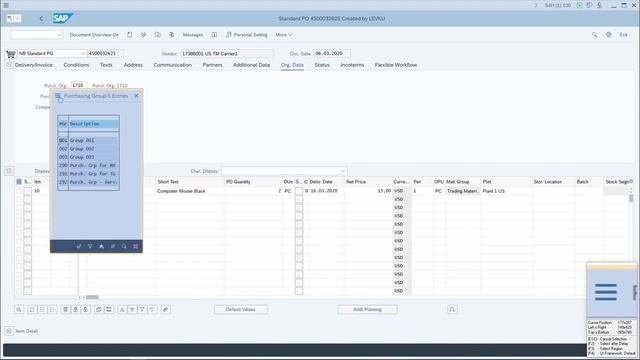Select the third row's selection checkbox
This screenshot has width=640, height=360.
click(19, 208)
